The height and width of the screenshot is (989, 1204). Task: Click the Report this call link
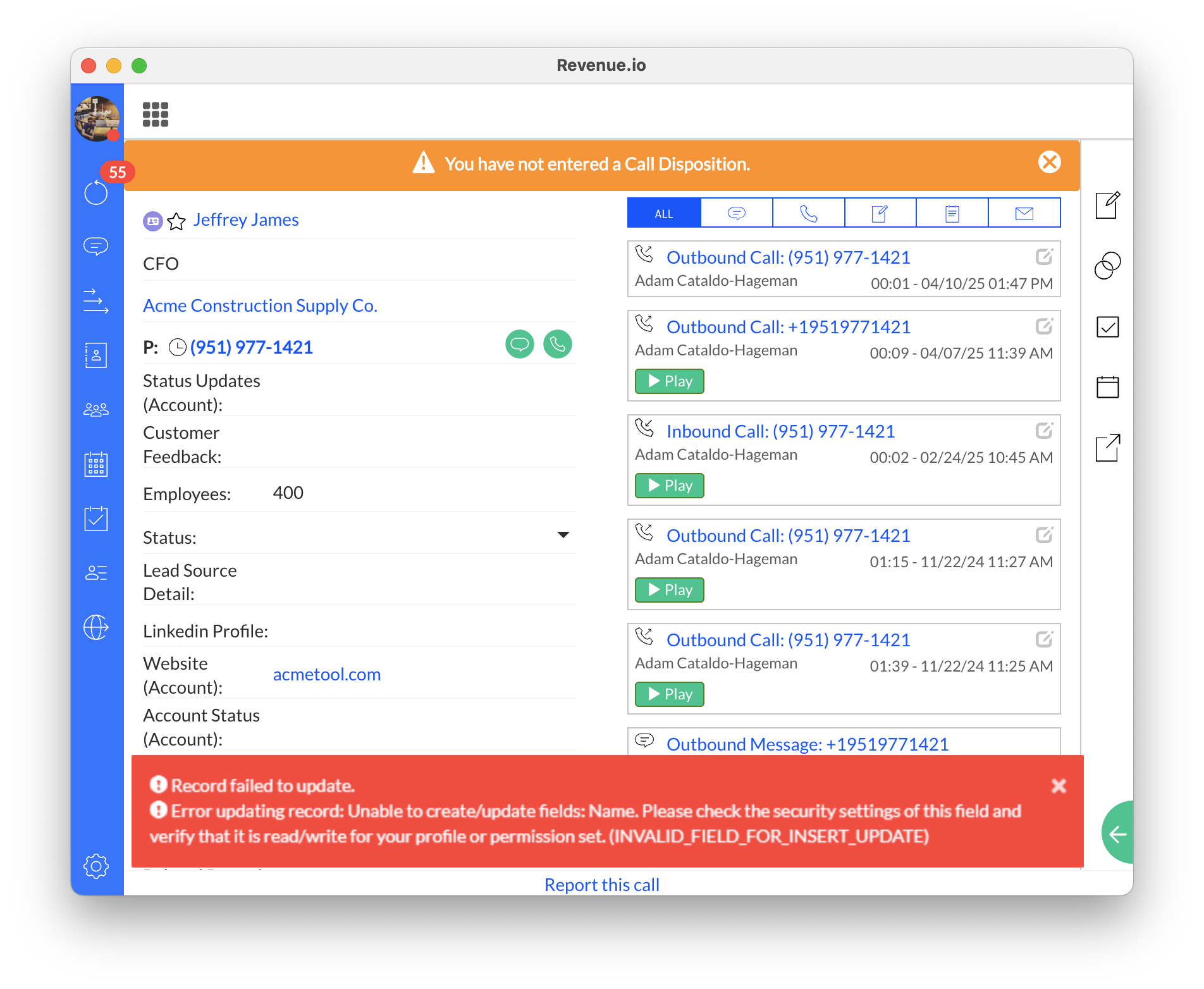click(x=601, y=885)
